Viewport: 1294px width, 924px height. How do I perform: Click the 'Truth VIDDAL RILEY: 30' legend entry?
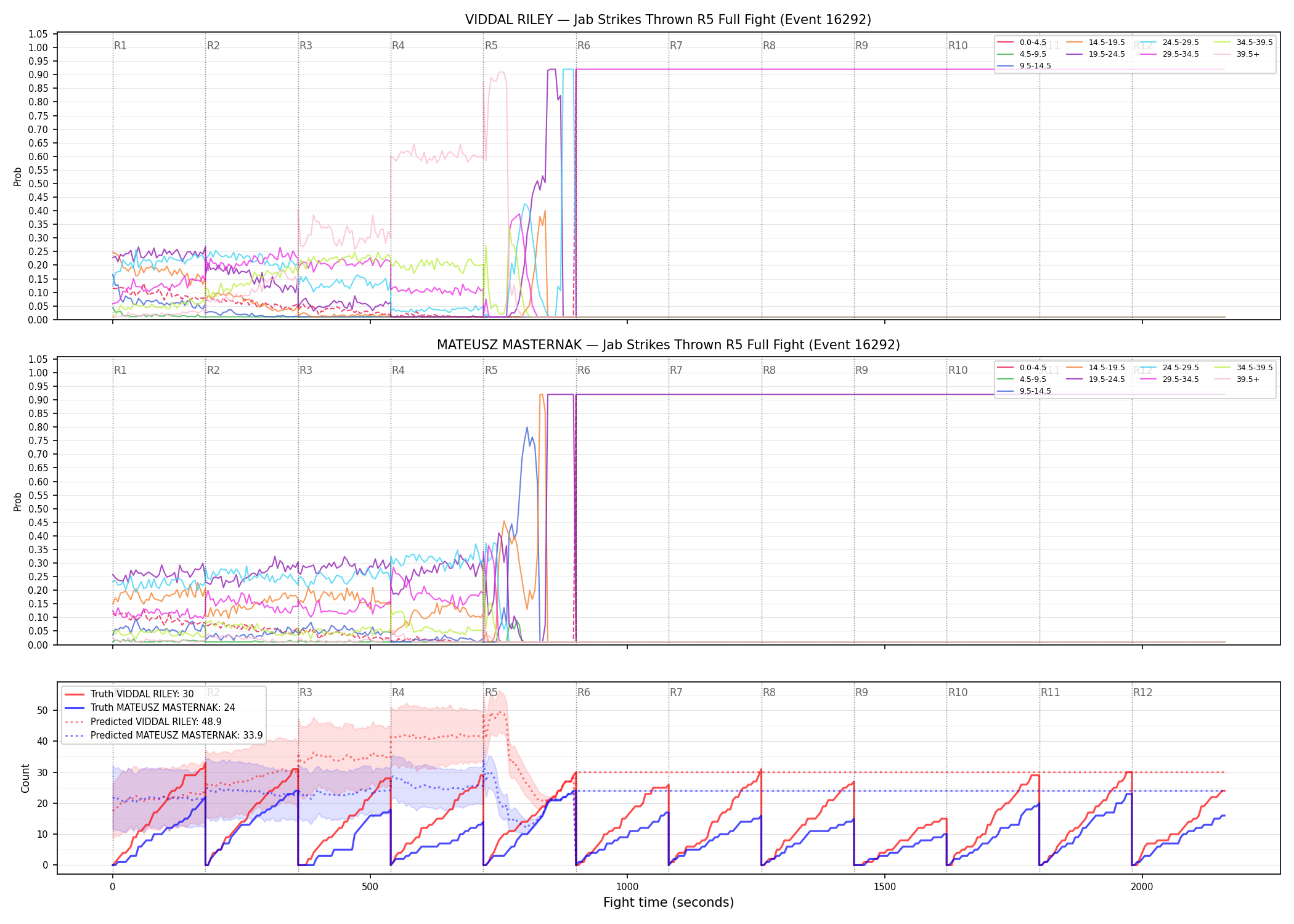[x=129, y=694]
